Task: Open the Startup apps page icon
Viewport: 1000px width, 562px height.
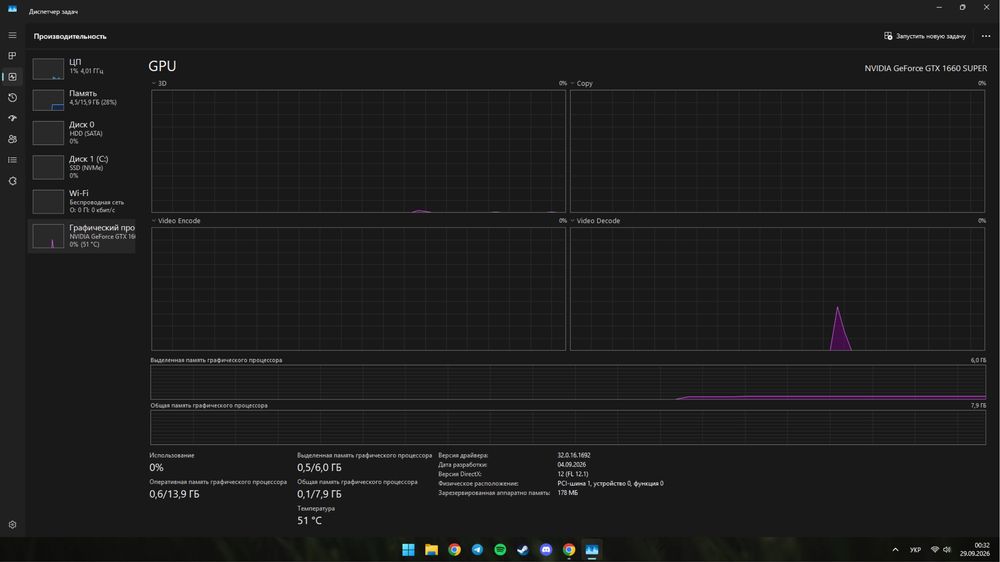Action: [12, 119]
